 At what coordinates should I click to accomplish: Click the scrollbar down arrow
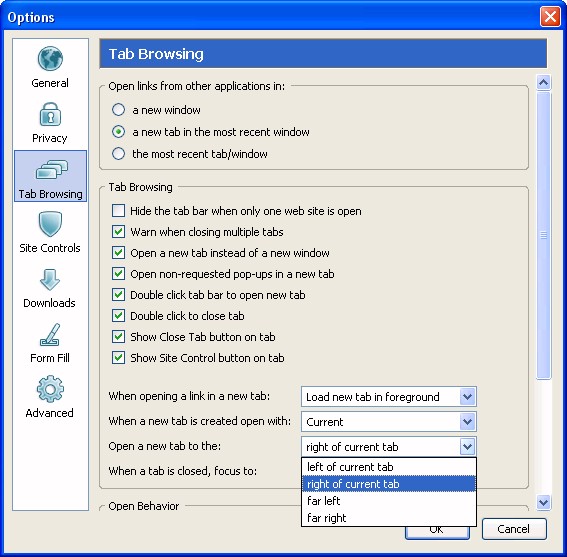click(543, 502)
